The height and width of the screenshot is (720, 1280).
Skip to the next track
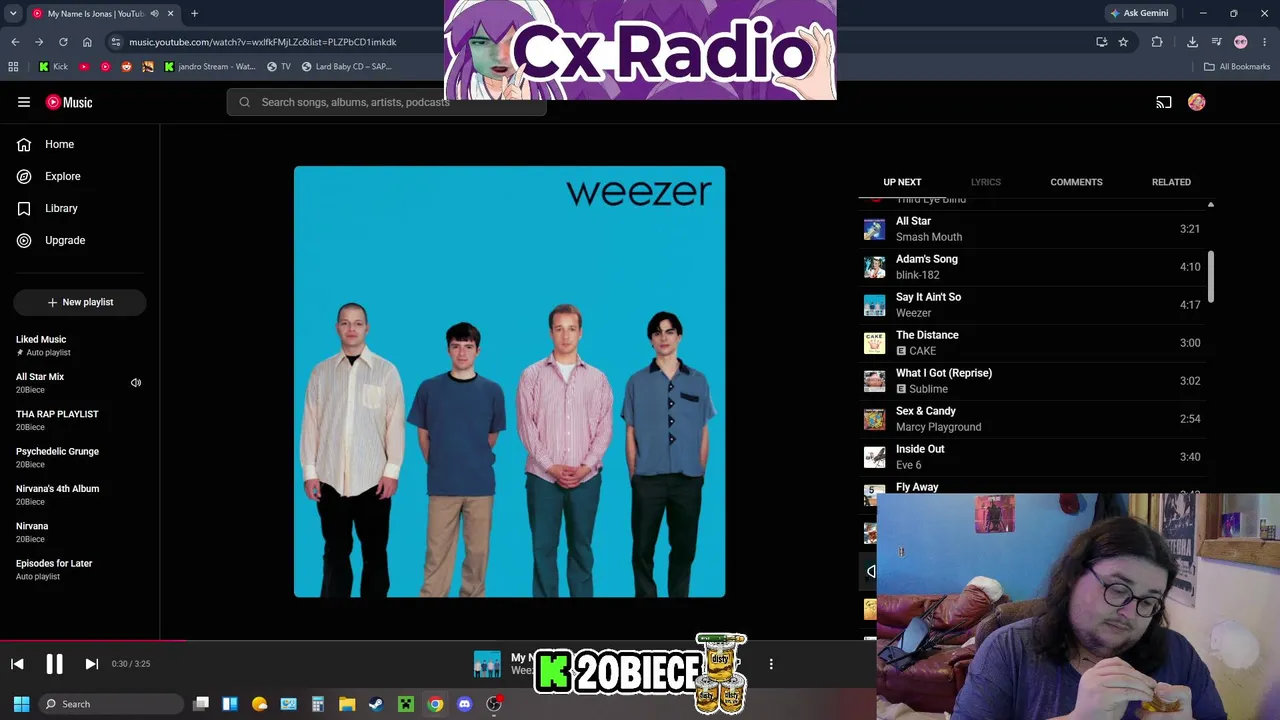click(91, 664)
